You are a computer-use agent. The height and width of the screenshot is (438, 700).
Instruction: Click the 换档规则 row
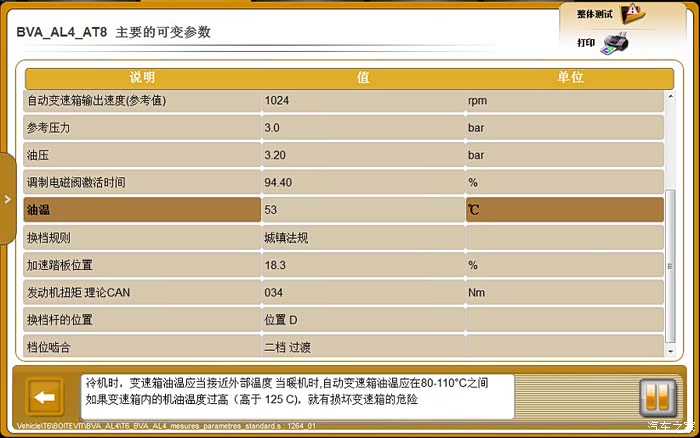coord(142,238)
